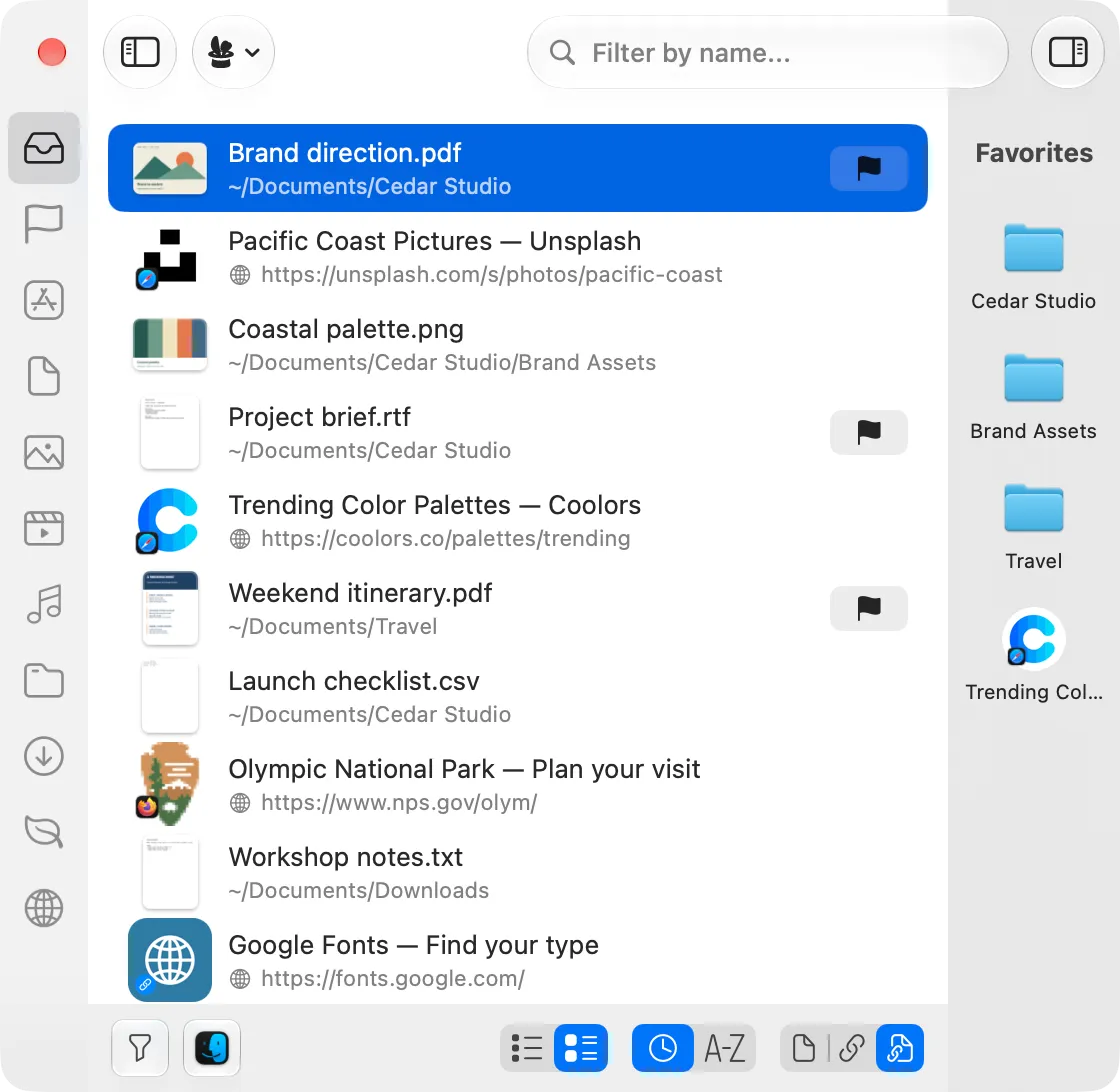Click the fonts.google.com URL
1120x1092 pixels.
tap(393, 978)
